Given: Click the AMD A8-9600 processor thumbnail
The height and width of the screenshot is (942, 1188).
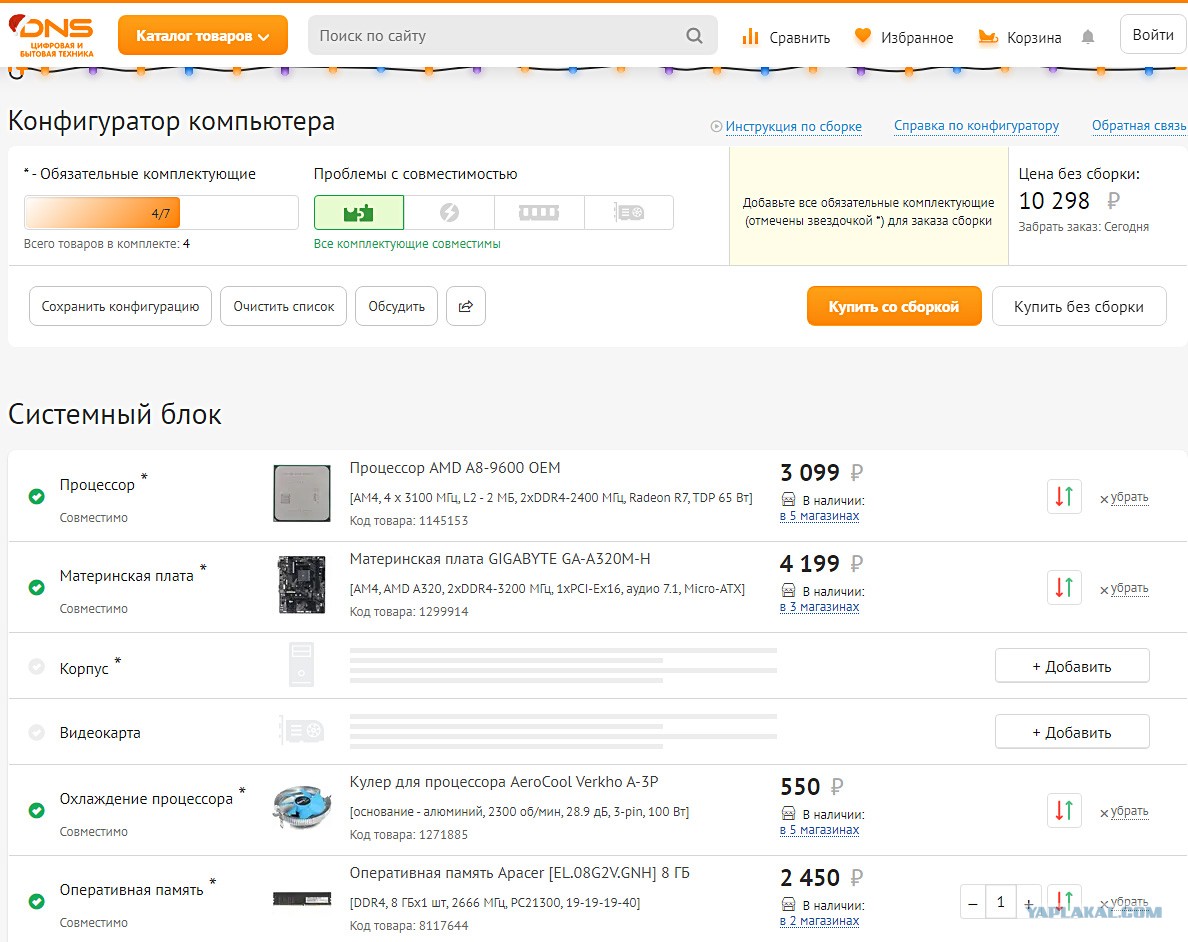Looking at the screenshot, I should [302, 493].
